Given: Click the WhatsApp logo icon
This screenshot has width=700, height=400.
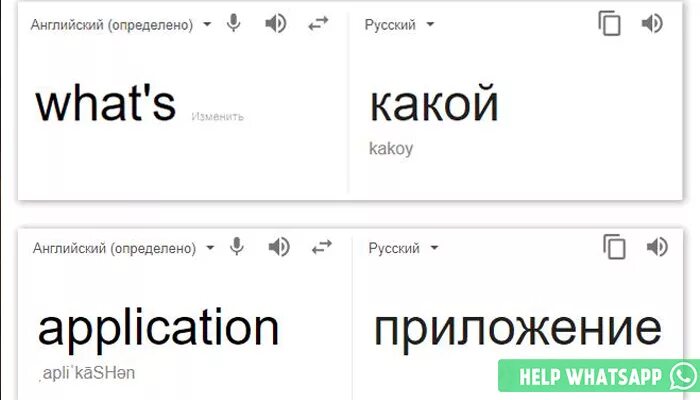Looking at the screenshot, I should pos(684,376).
